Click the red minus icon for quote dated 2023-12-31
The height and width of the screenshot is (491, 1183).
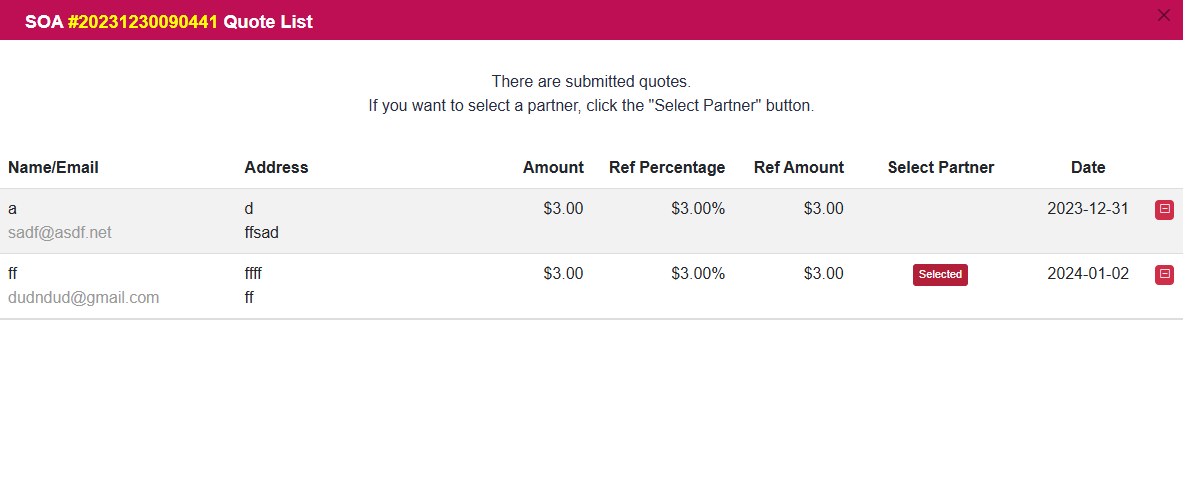pyautogui.click(x=1164, y=209)
